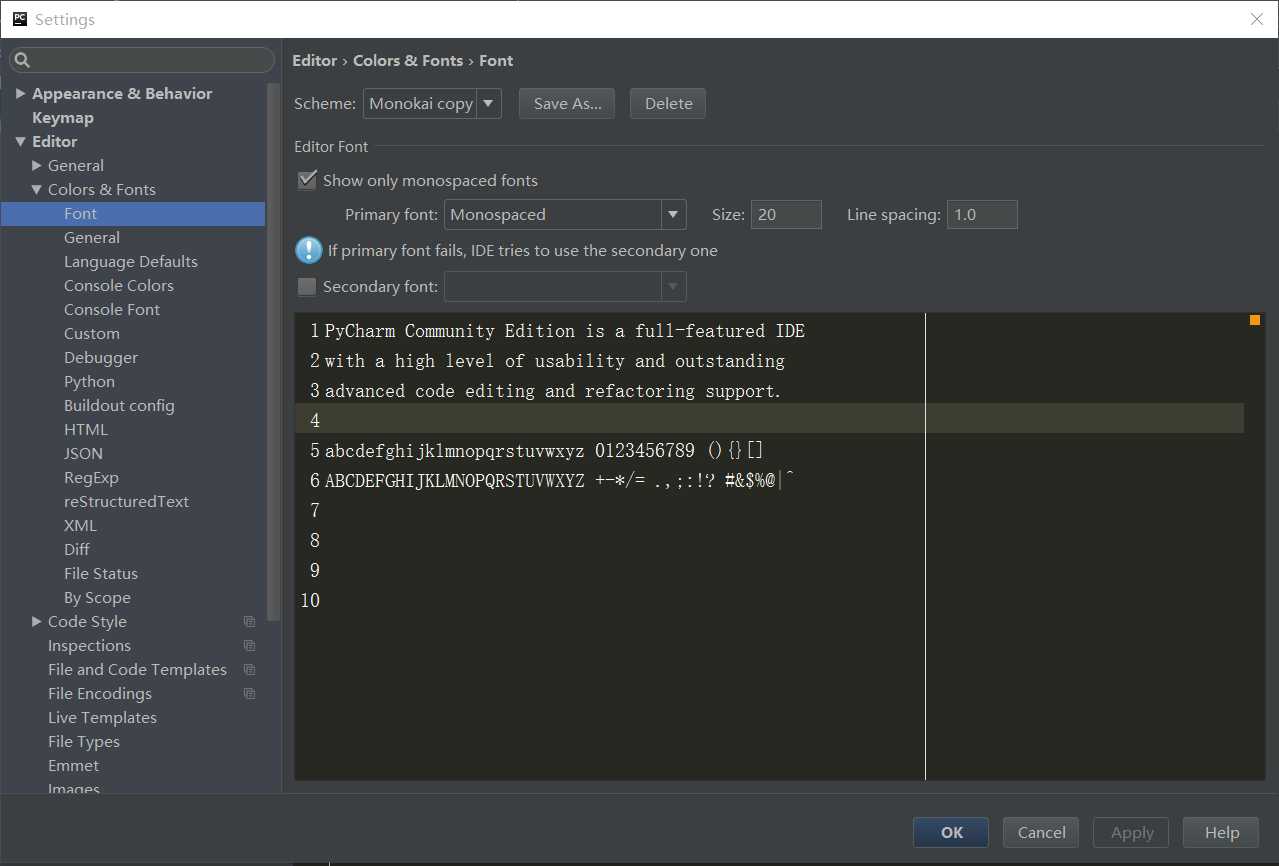The image size is (1279, 866).
Task: Open File and Code Templates page
Action: (137, 670)
